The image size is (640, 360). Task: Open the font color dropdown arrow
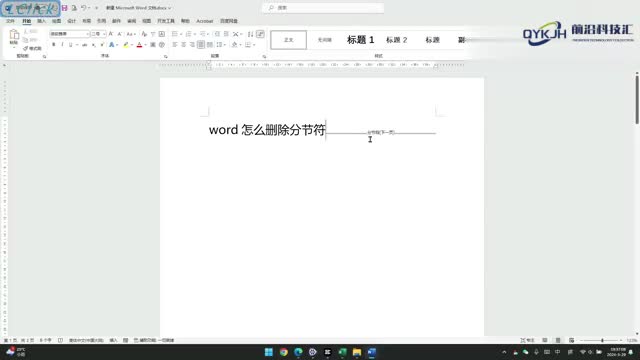tap(145, 45)
